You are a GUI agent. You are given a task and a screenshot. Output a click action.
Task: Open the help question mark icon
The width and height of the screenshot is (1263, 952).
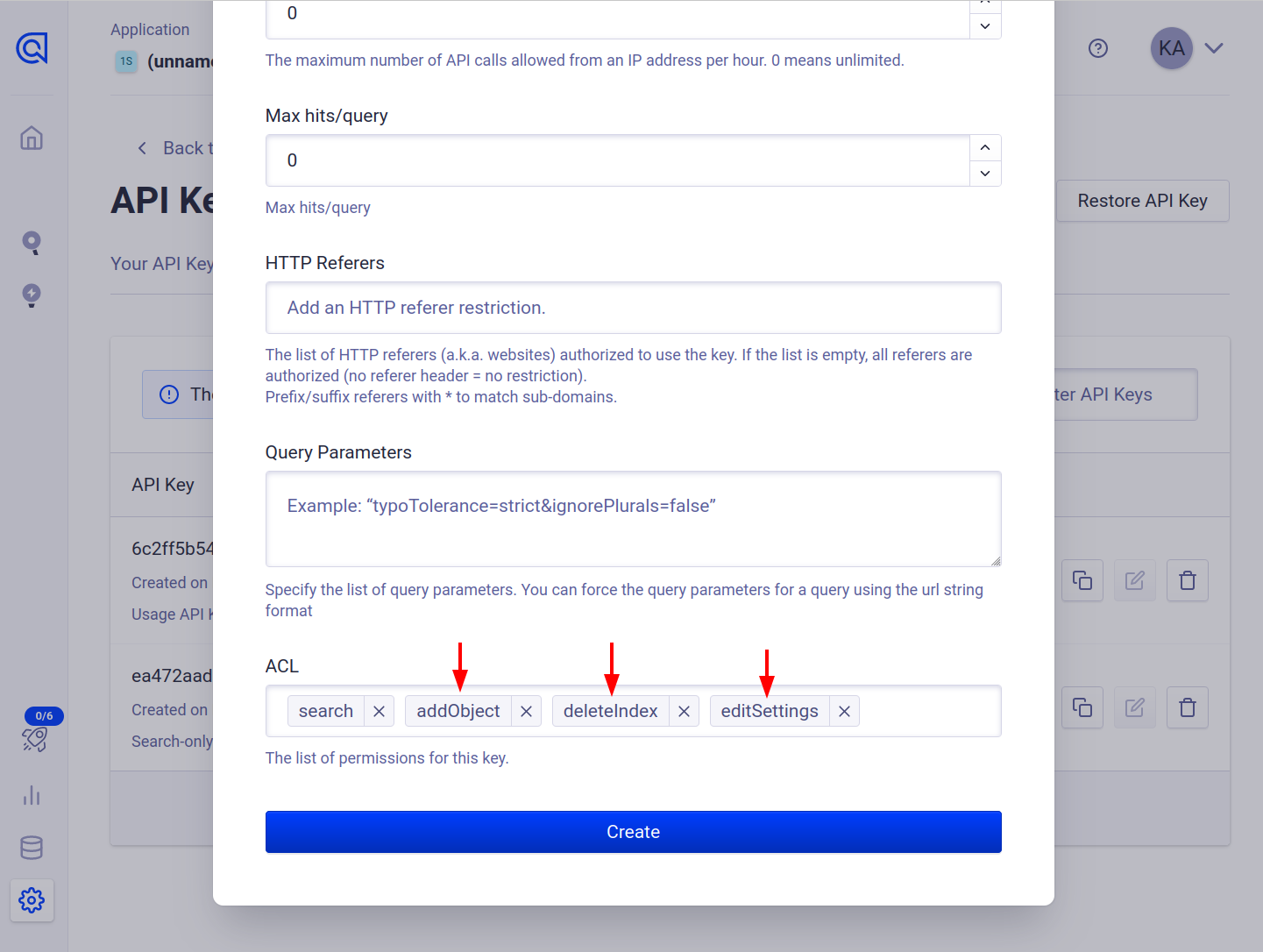(x=1098, y=48)
